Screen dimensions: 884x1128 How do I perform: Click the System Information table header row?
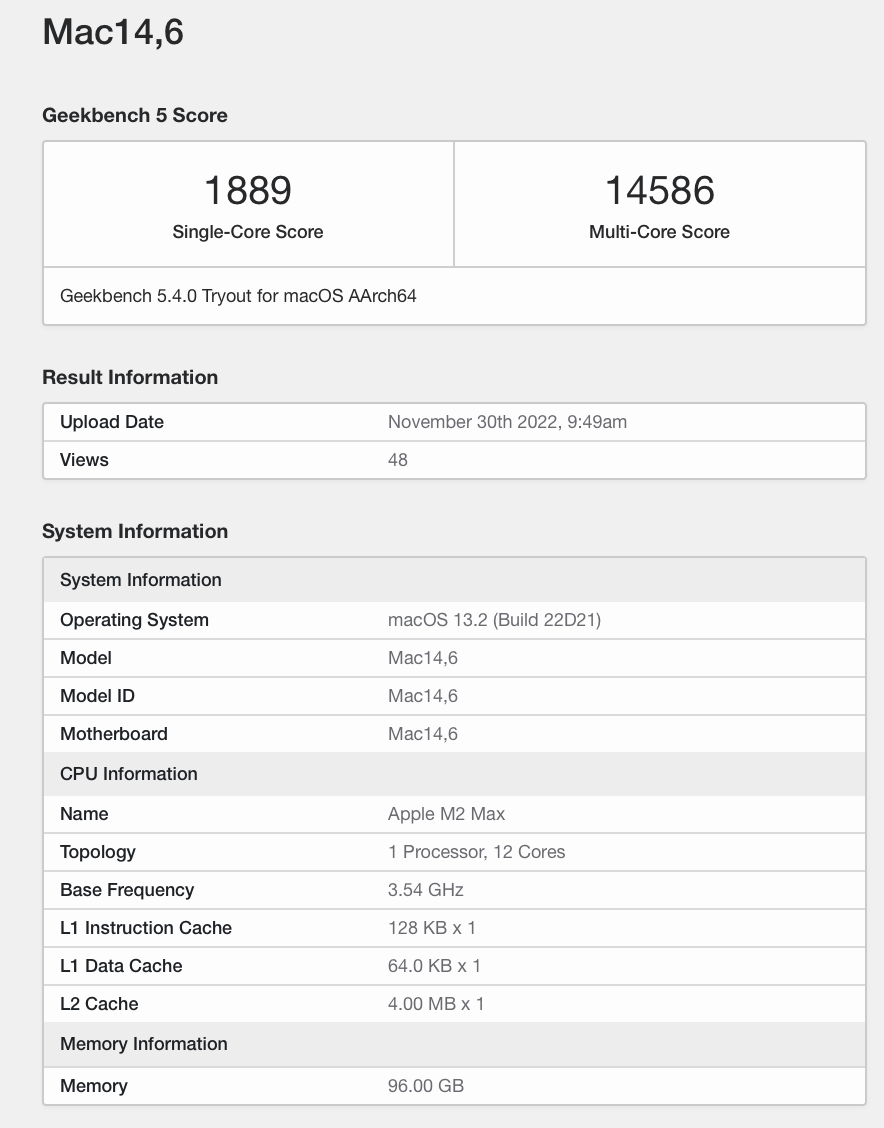pyautogui.click(x=455, y=580)
